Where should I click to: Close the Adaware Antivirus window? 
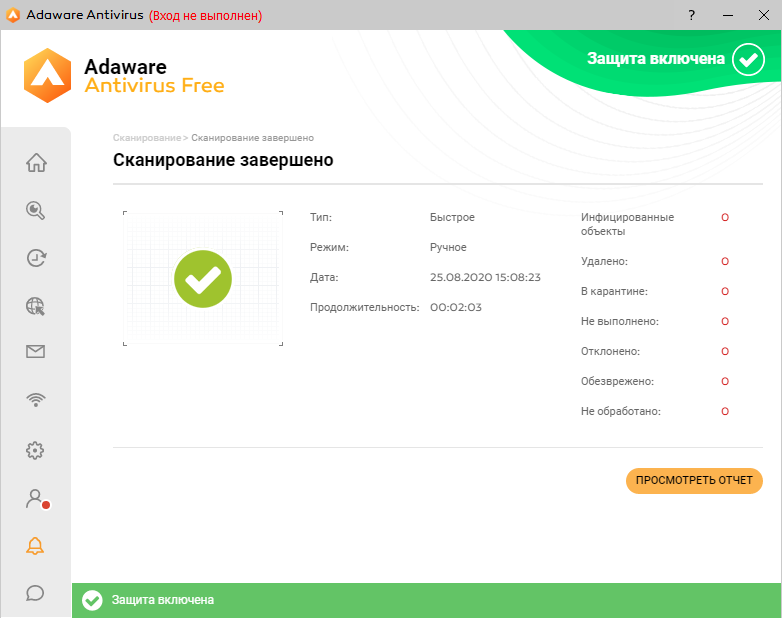click(x=763, y=15)
